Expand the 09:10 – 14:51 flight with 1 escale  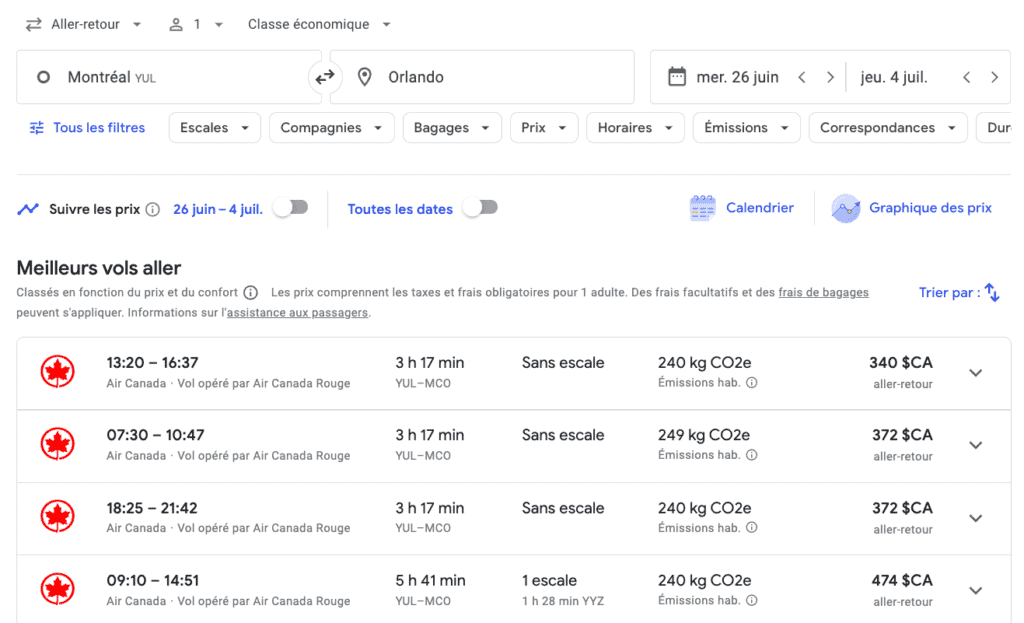click(x=975, y=590)
